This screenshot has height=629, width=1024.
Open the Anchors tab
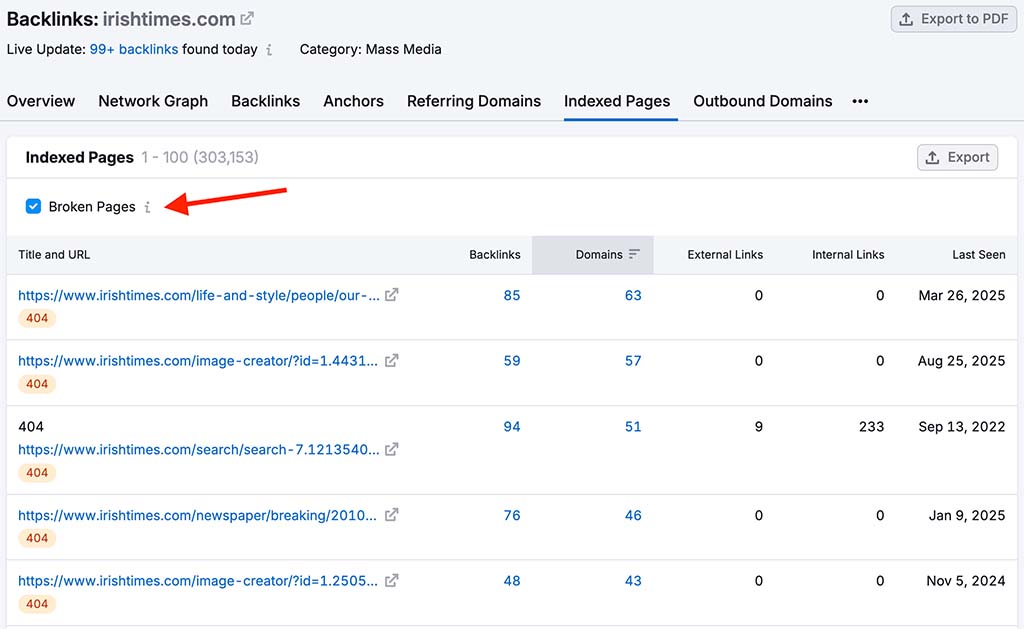pyautogui.click(x=353, y=101)
